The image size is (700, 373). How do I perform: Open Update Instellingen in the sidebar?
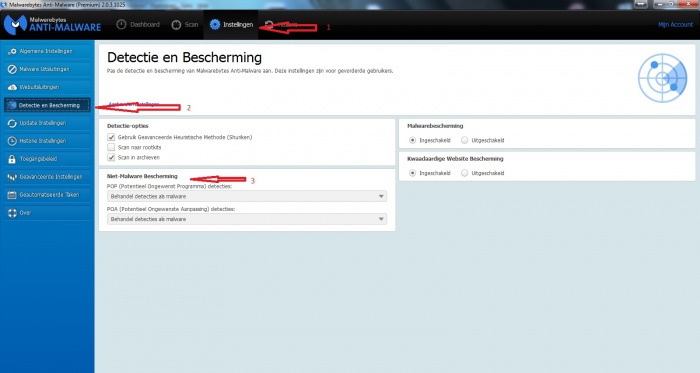(x=47, y=123)
